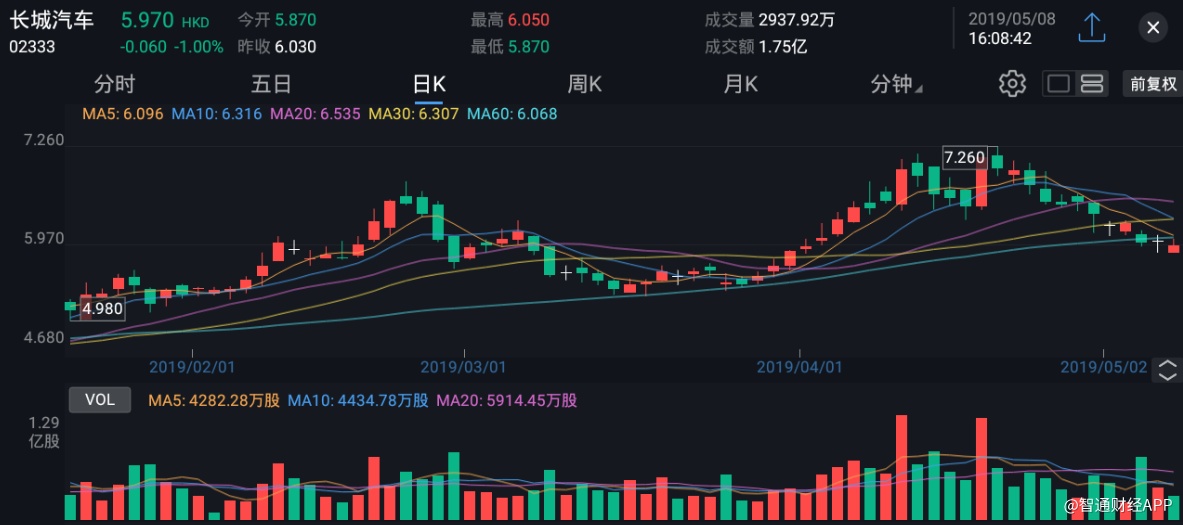Select the 日K tab
1183x525 pixels.
(x=429, y=84)
